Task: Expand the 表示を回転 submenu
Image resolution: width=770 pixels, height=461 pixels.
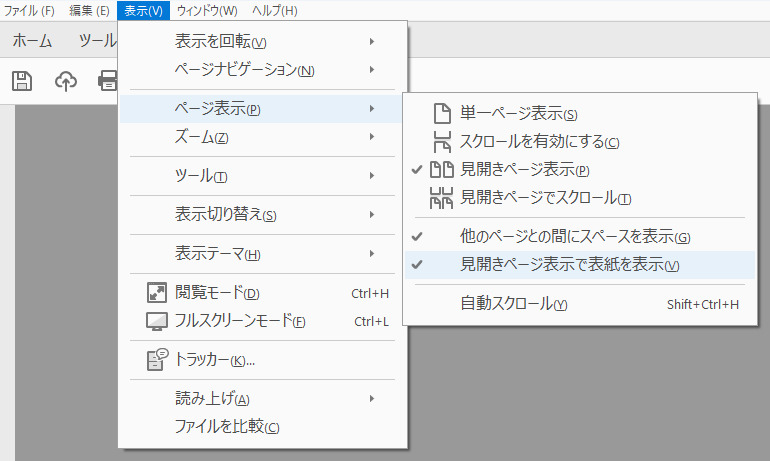Action: point(221,42)
